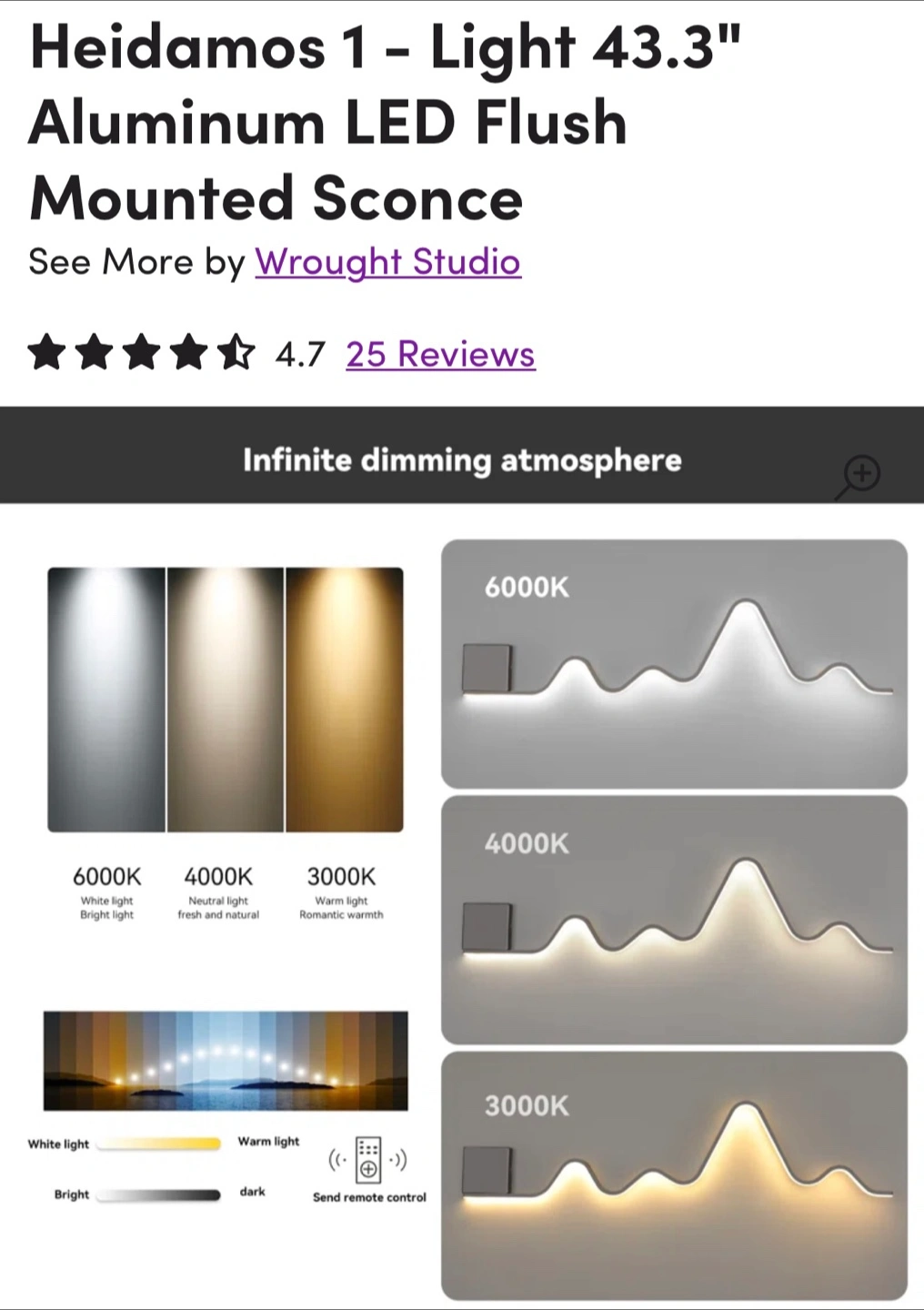The image size is (924, 1310).
Task: Select the 3000K warm light swatch
Action: point(345,699)
